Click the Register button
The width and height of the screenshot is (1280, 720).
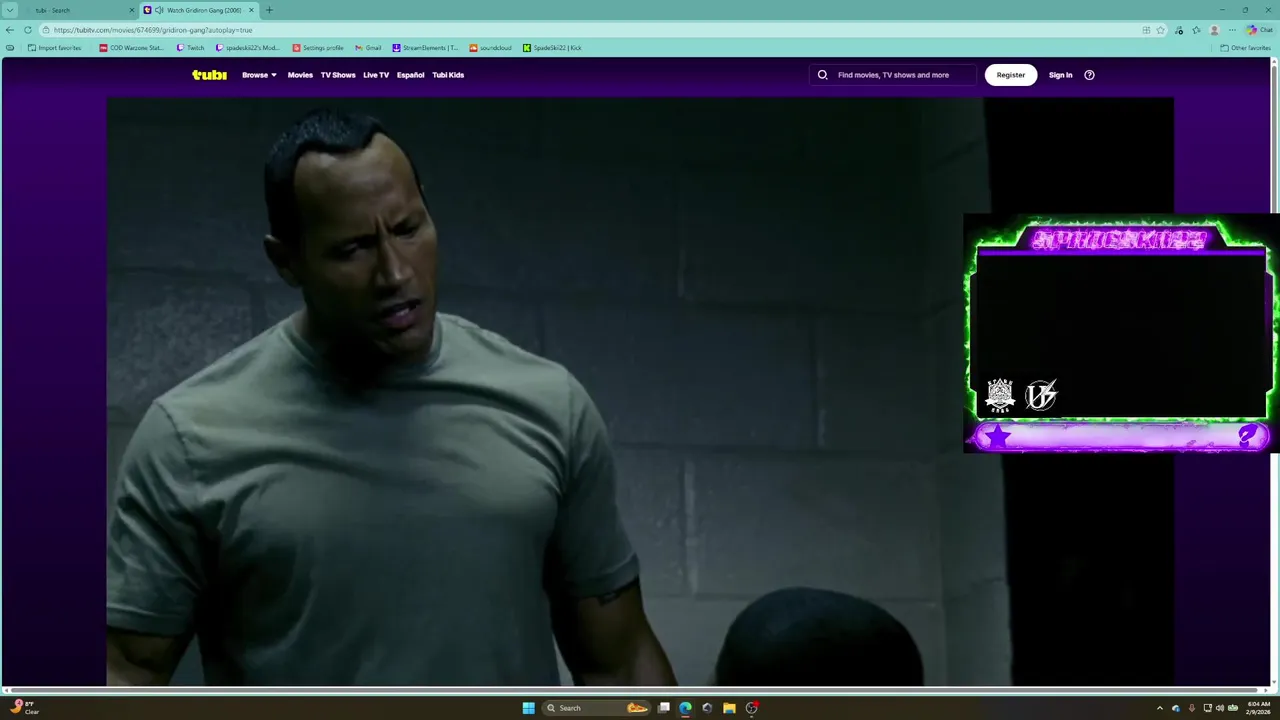click(x=1011, y=75)
